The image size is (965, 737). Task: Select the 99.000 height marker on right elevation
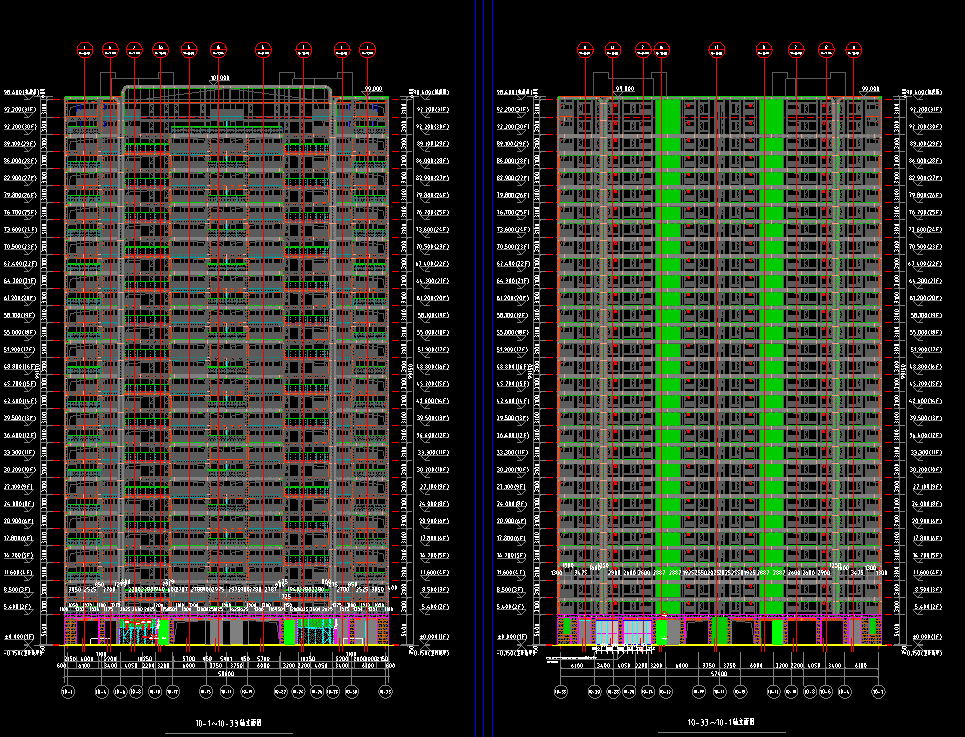[x=868, y=89]
